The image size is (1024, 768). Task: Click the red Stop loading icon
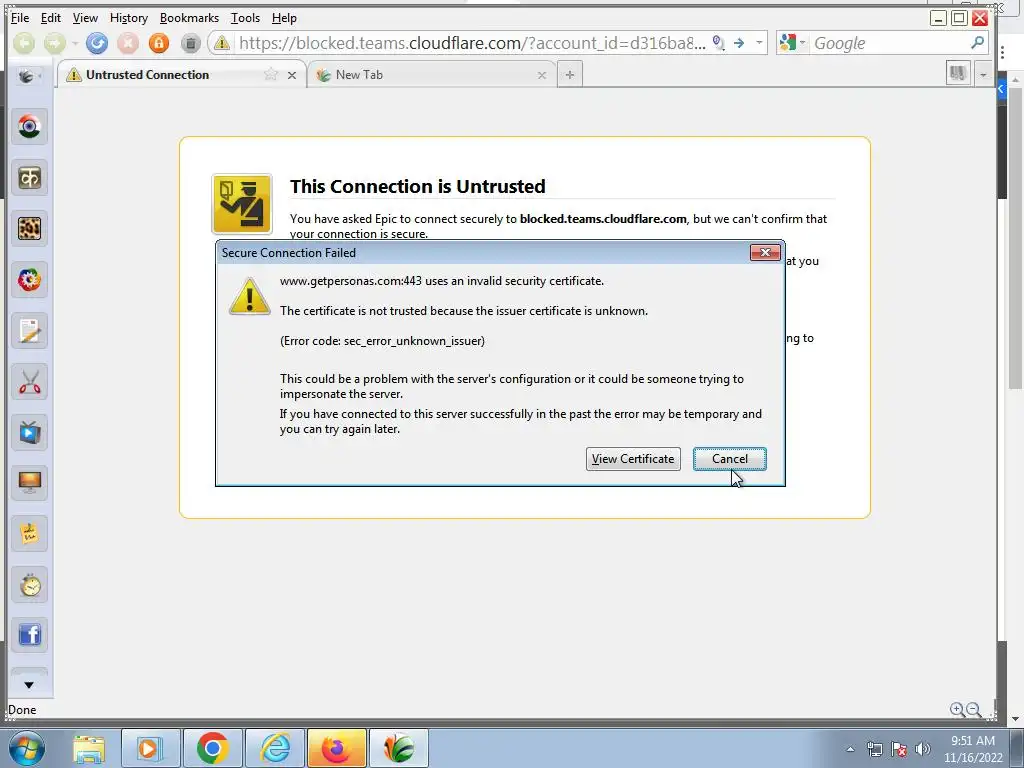coord(128,43)
